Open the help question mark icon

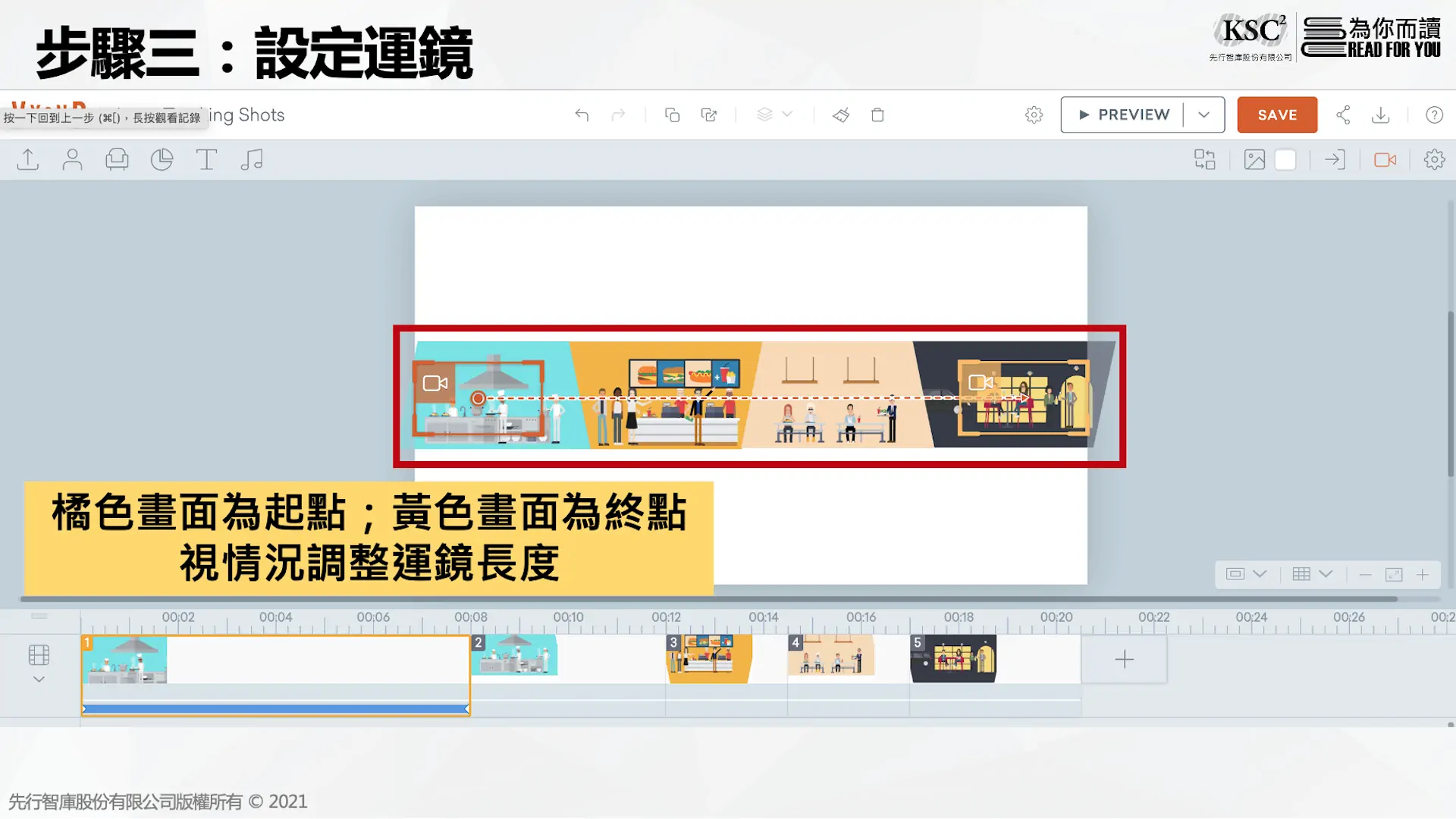click(x=1434, y=115)
